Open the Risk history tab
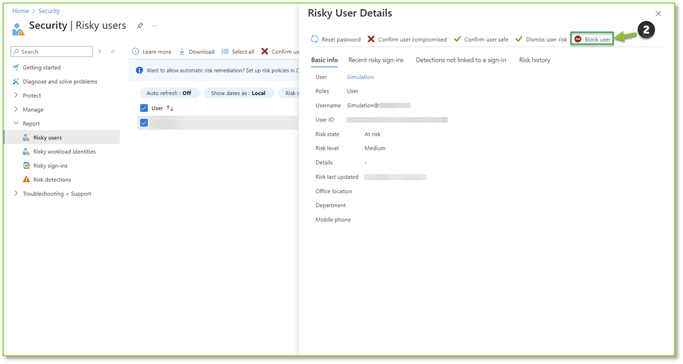683x364 pixels. pyautogui.click(x=534, y=60)
